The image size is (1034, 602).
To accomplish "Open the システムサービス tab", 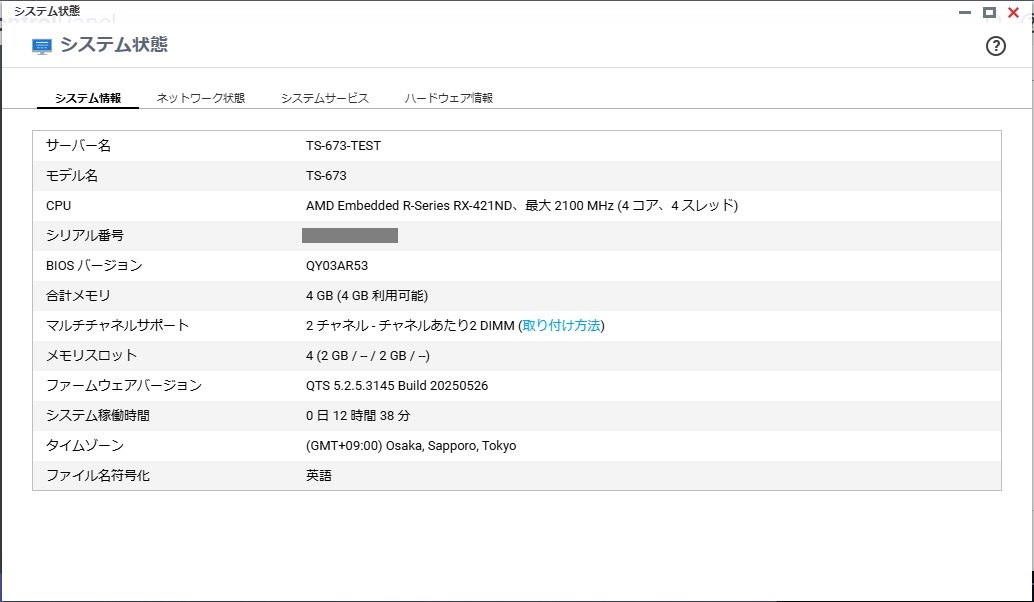I will pyautogui.click(x=324, y=98).
